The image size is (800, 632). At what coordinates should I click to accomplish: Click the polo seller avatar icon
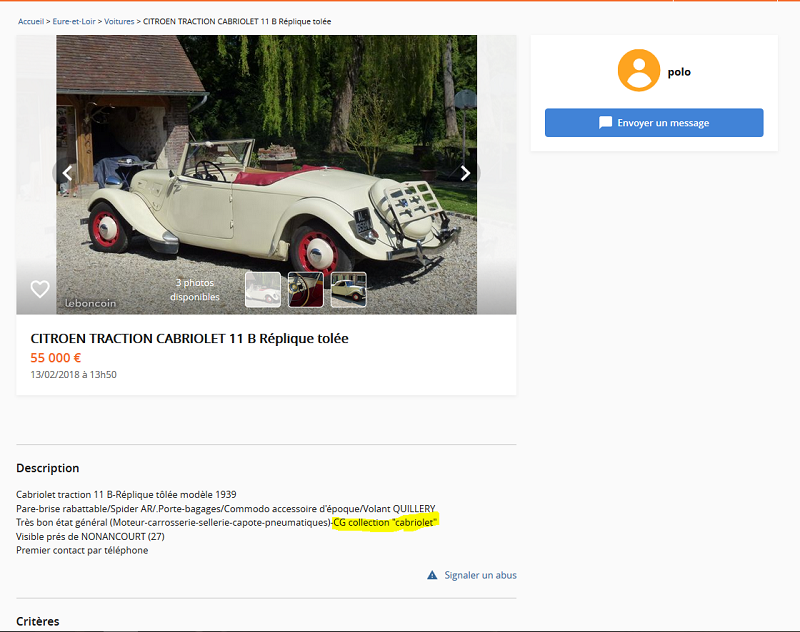[x=639, y=70]
